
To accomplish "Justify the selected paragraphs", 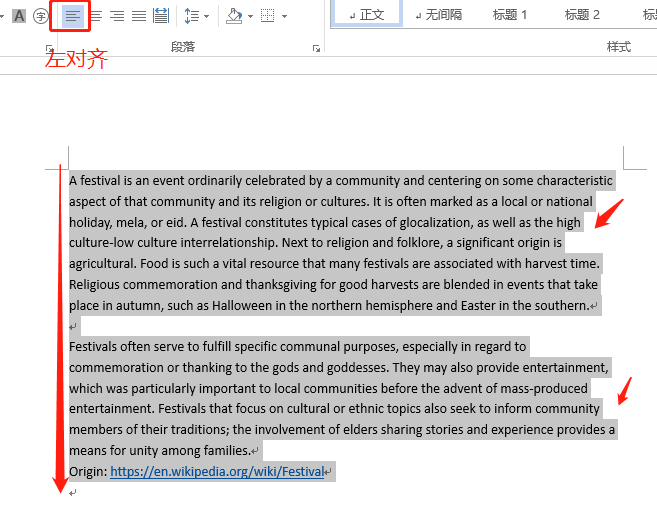I will tap(139, 16).
